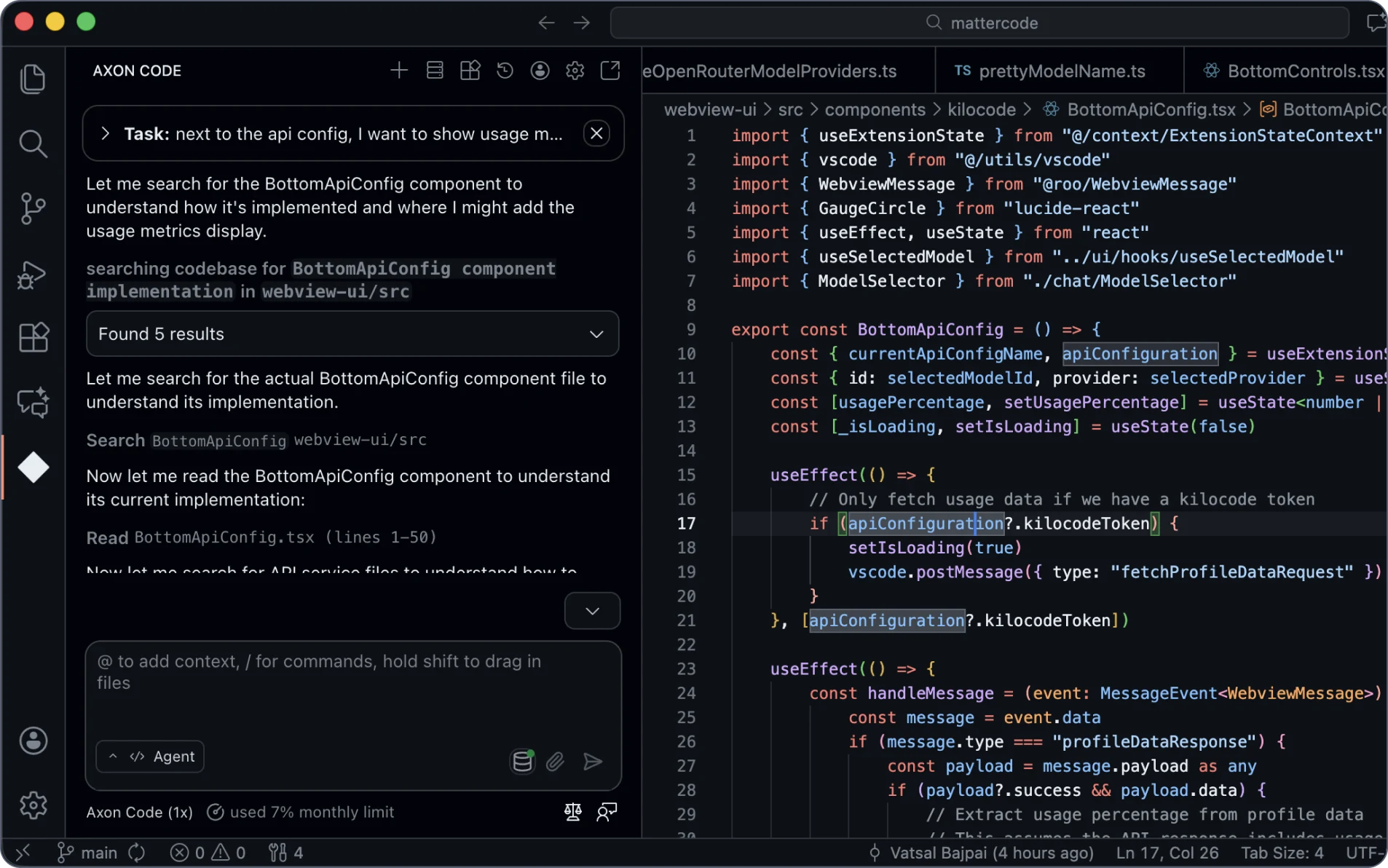Viewport: 1388px width, 868px height.
Task: Expand the 'Found 5 results' list
Action: [596, 334]
